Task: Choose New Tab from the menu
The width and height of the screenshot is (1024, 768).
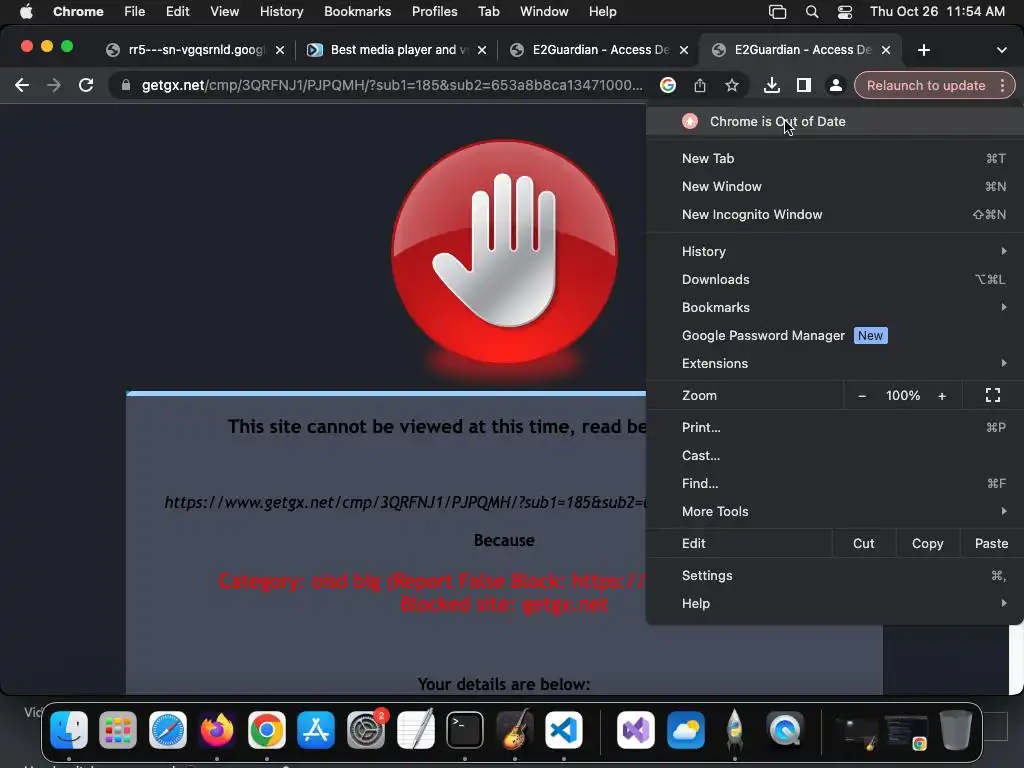Action: click(x=835, y=159)
